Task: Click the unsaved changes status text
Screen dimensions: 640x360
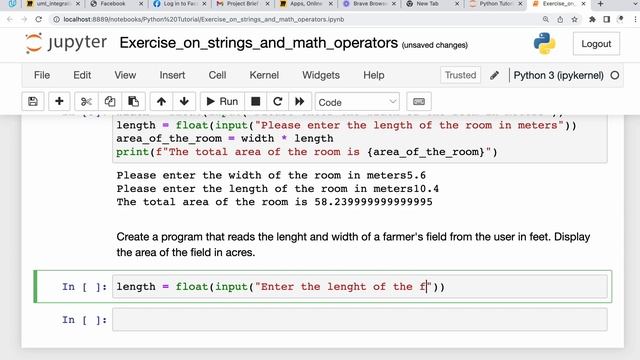Action: pos(435,45)
